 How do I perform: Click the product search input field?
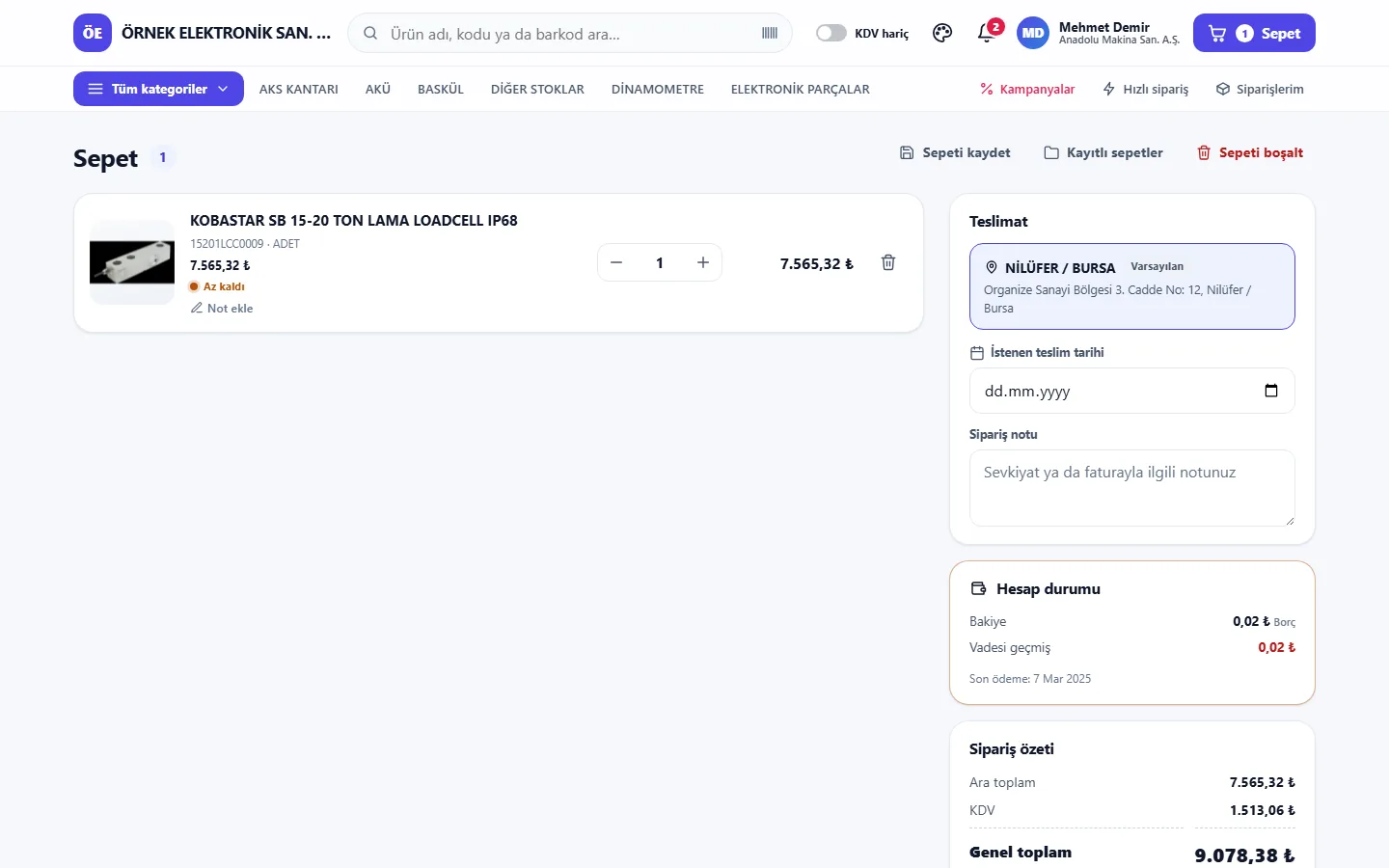pyautogui.click(x=569, y=33)
